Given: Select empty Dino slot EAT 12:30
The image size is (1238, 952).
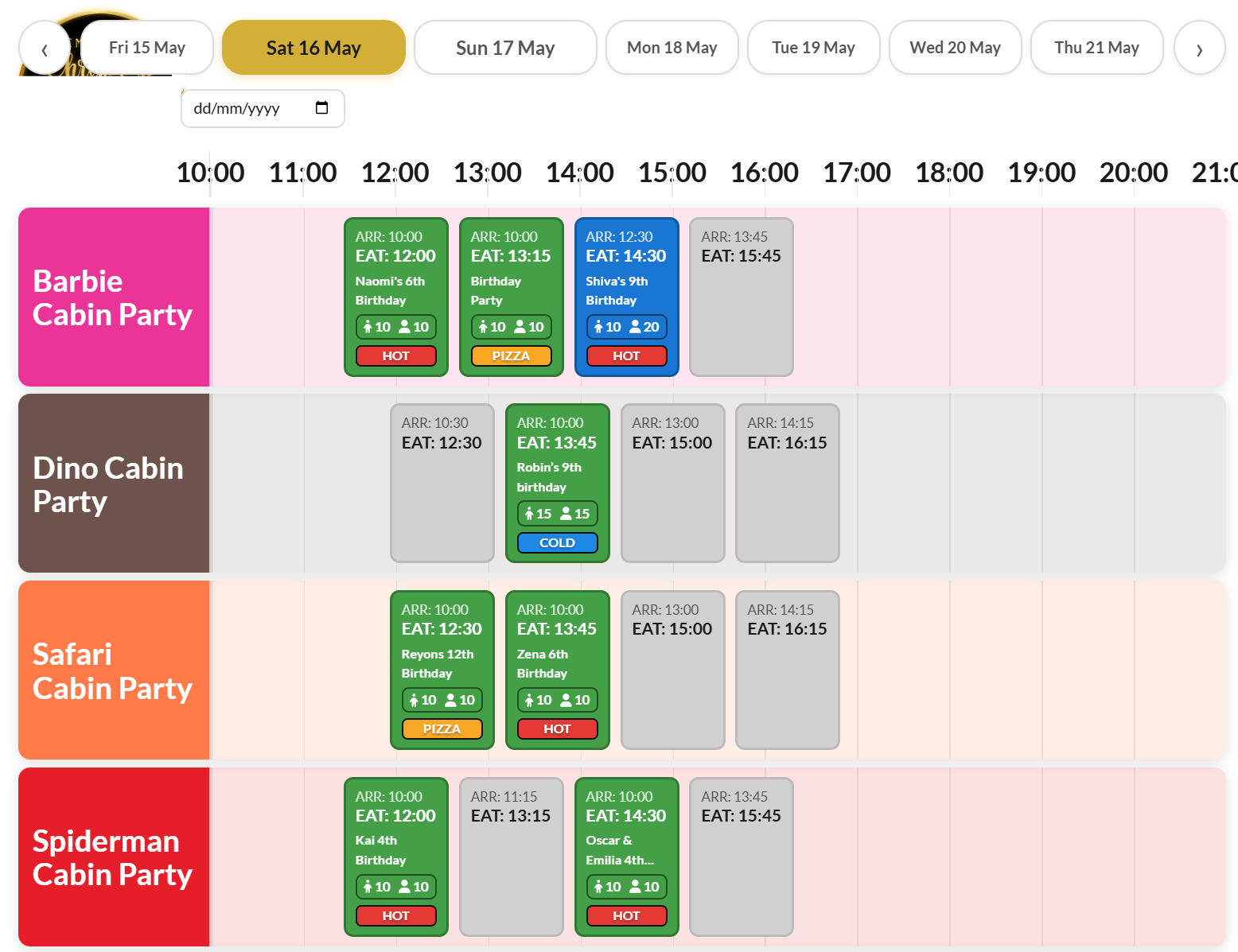Looking at the screenshot, I should 442,483.
